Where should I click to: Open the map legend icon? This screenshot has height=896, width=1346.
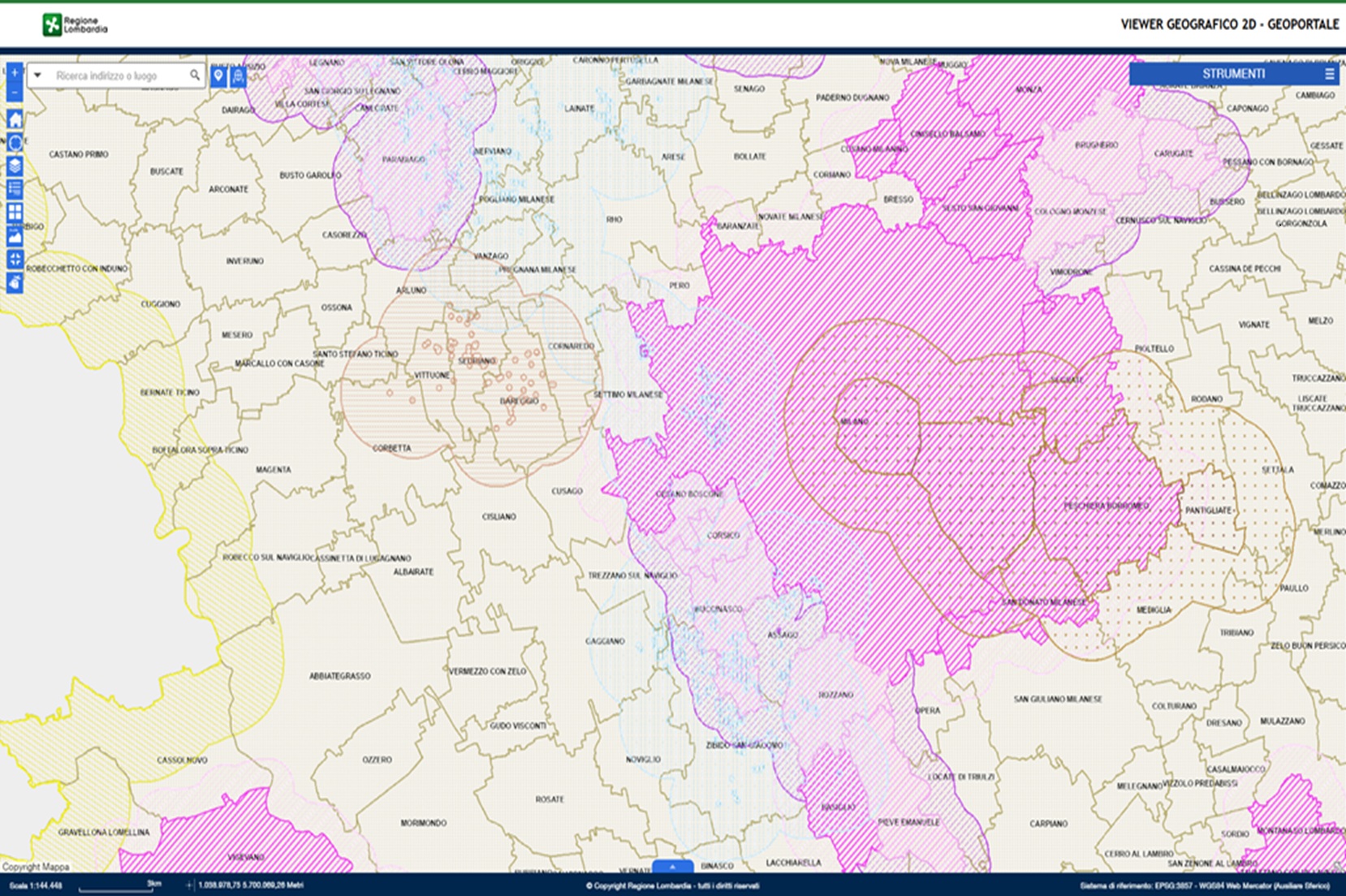click(x=14, y=187)
